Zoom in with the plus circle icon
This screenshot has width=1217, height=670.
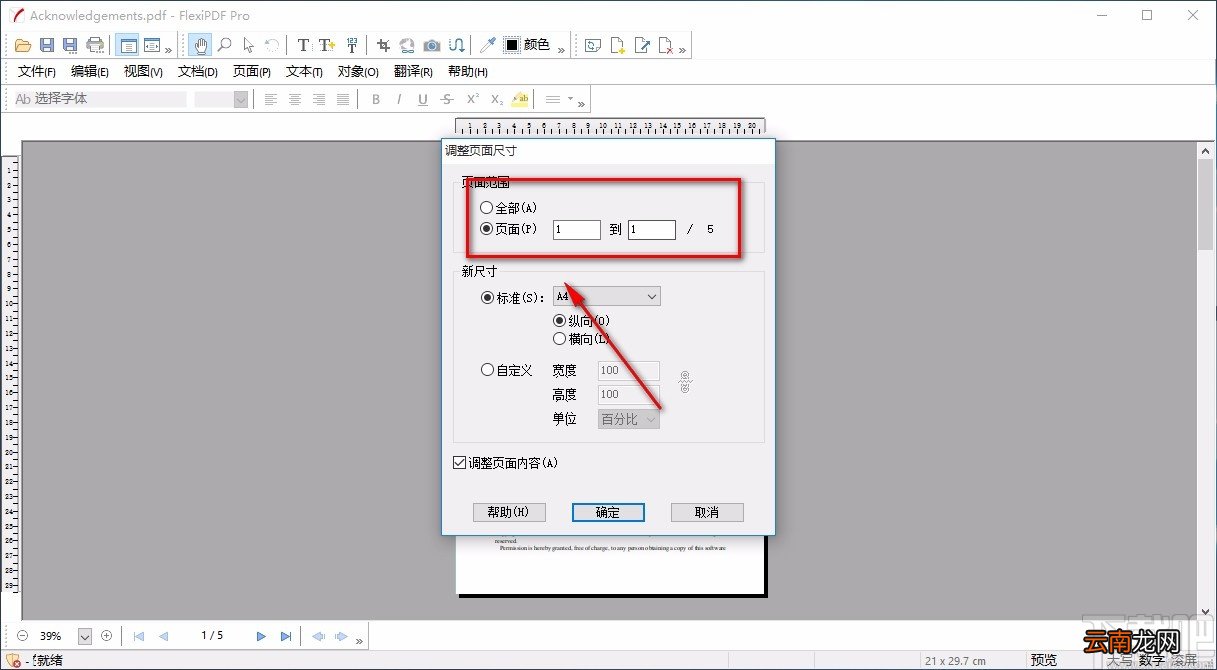click(x=107, y=636)
